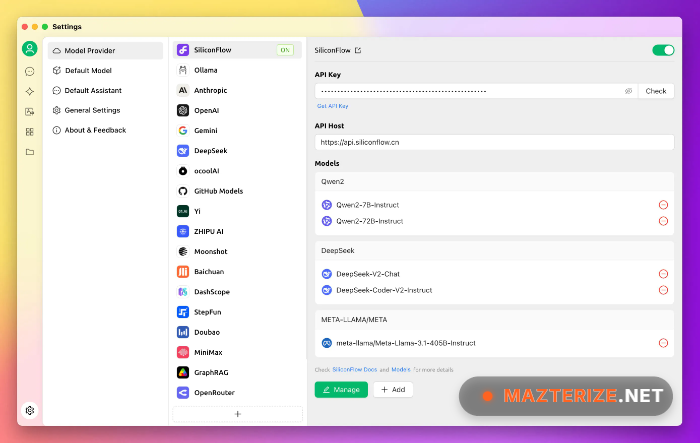Select OpenAI provider
Viewport: 700px width, 443px height.
[237, 110]
